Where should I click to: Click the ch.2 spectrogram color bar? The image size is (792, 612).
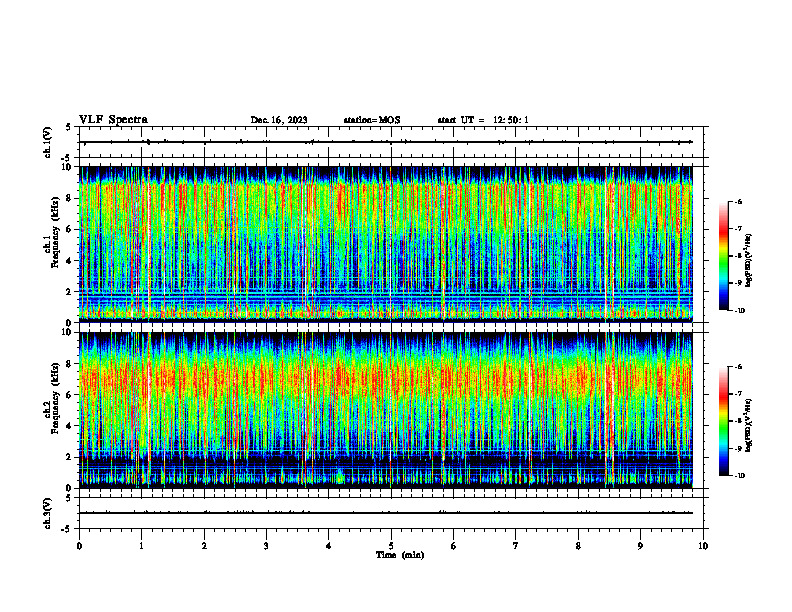(724, 421)
